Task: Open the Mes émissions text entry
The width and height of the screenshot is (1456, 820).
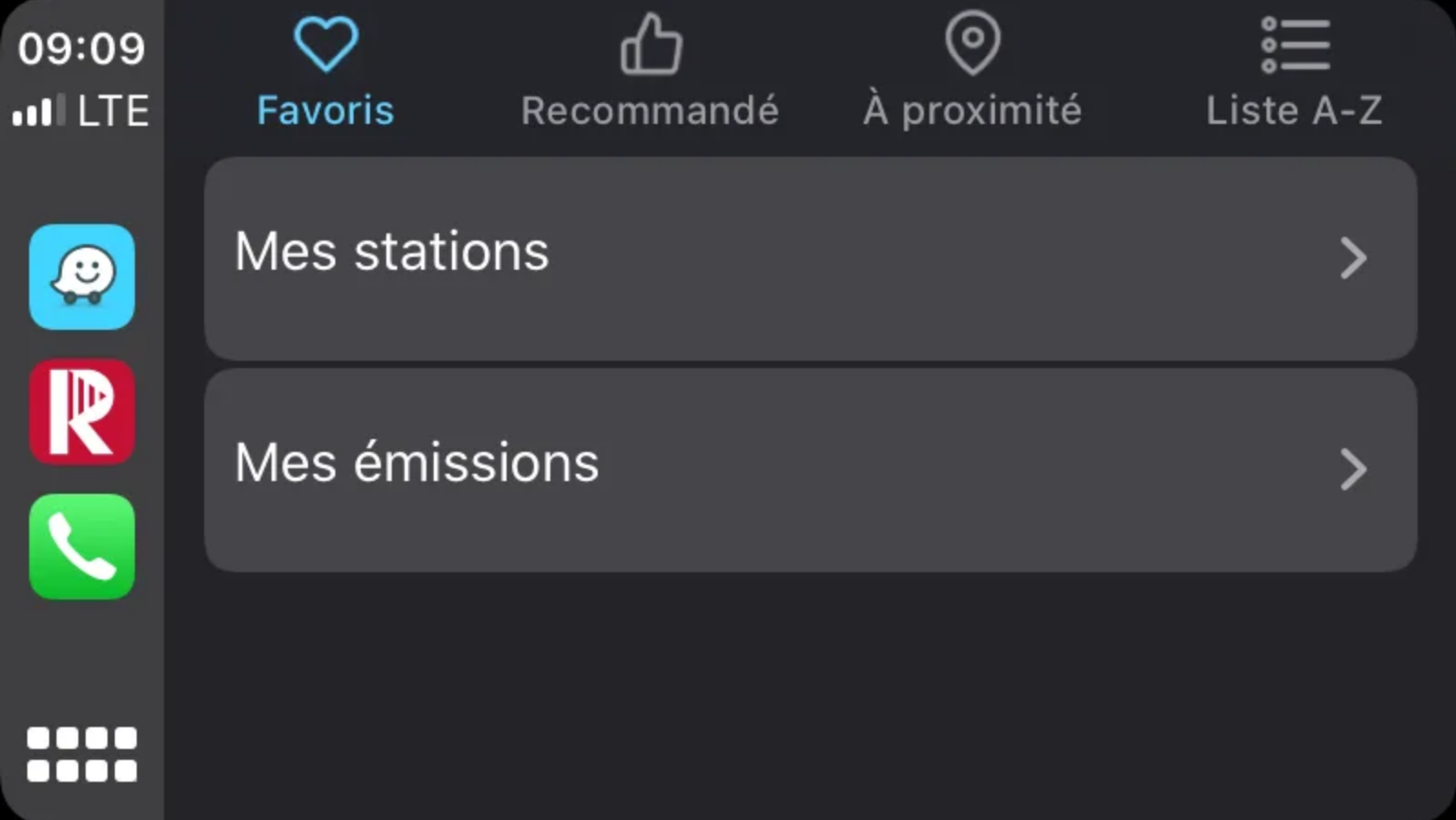Action: [416, 463]
